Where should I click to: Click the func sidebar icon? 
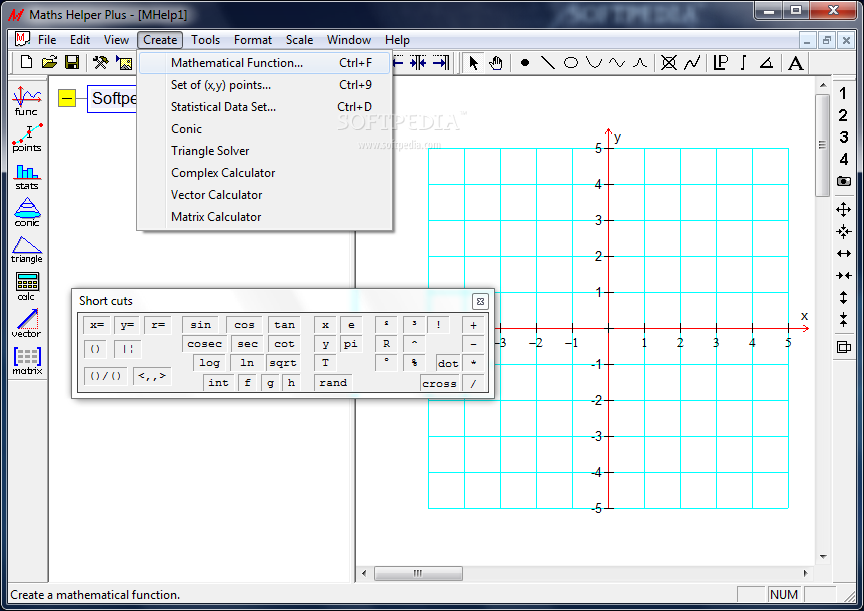(x=26, y=101)
